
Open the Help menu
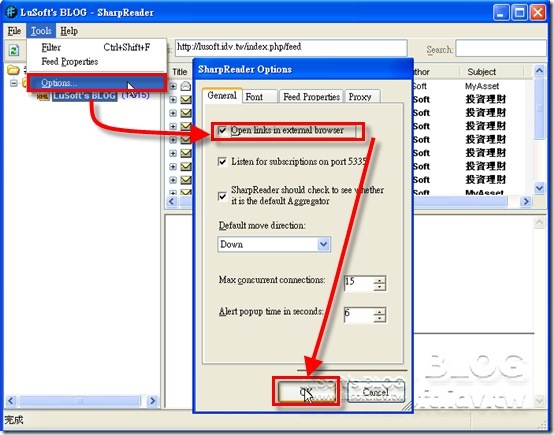tap(69, 31)
